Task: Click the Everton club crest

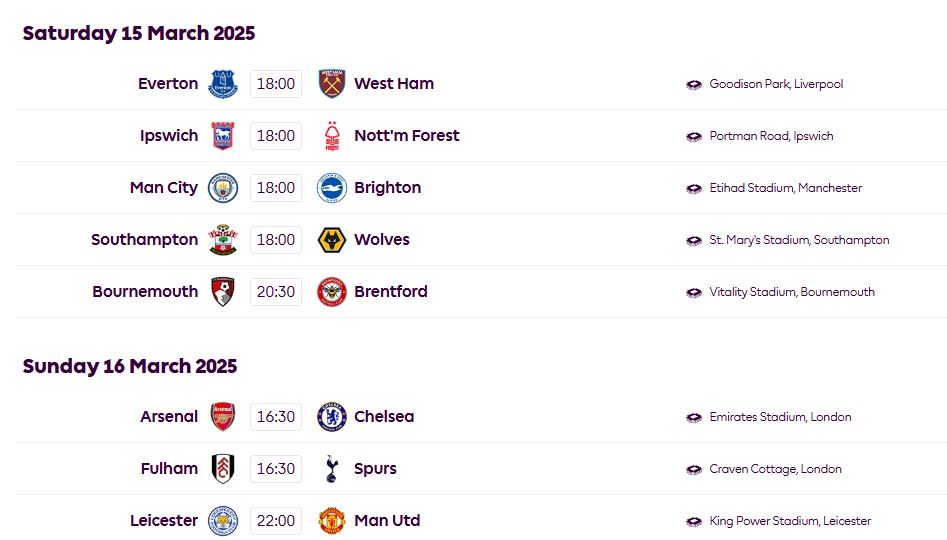Action: 223,84
